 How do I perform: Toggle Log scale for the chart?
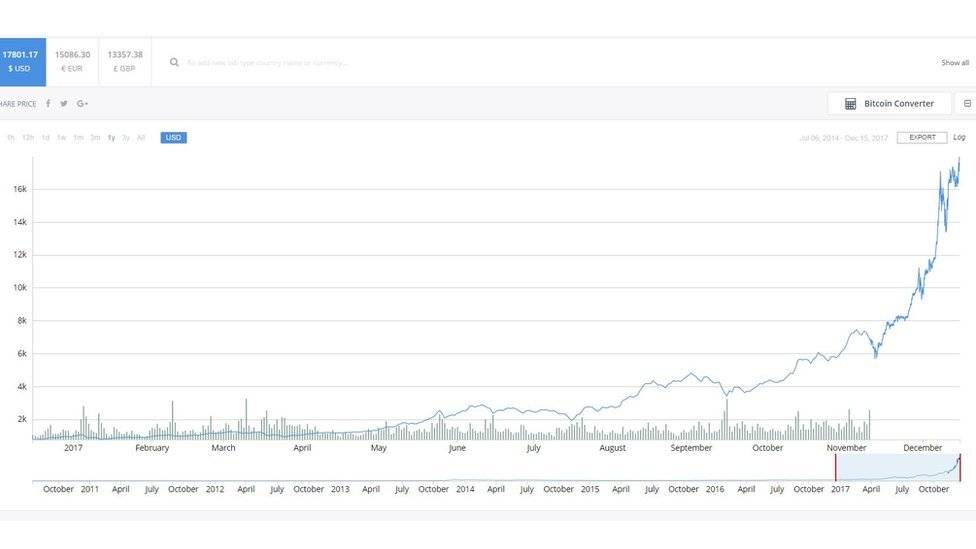pyautogui.click(x=959, y=138)
